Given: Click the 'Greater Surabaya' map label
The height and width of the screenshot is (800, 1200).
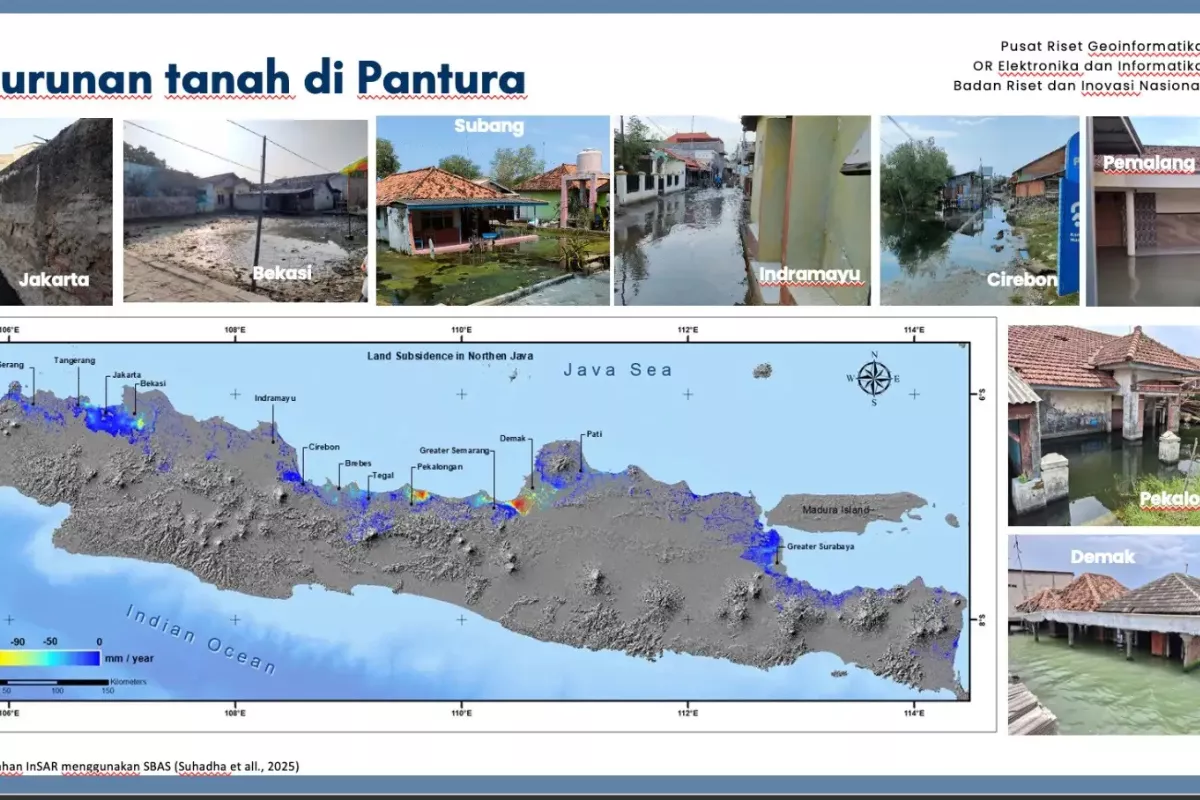Looking at the screenshot, I should (x=820, y=547).
